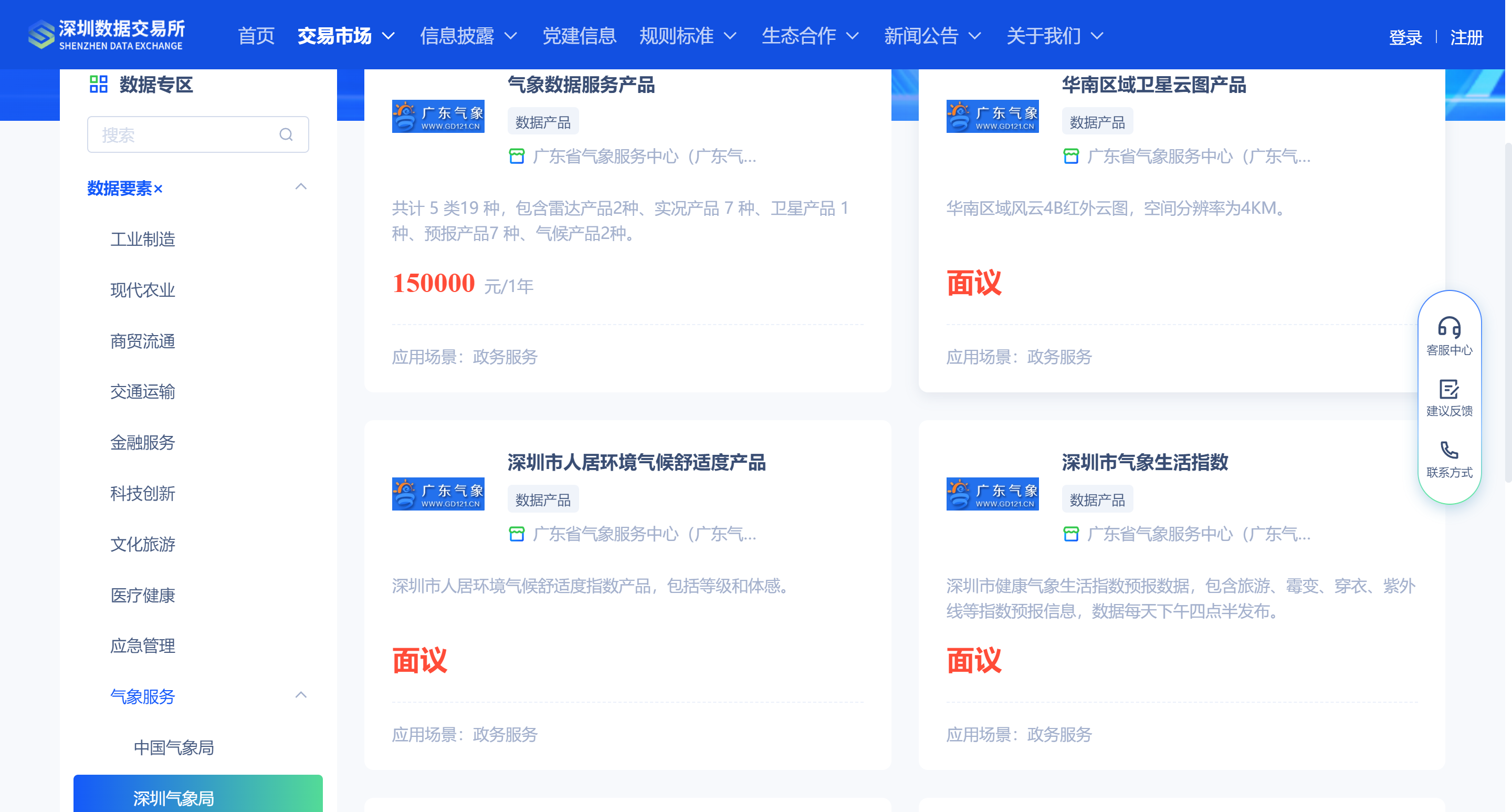This screenshot has width=1512, height=812.
Task: Select 科技创新 category
Action: [x=143, y=494]
